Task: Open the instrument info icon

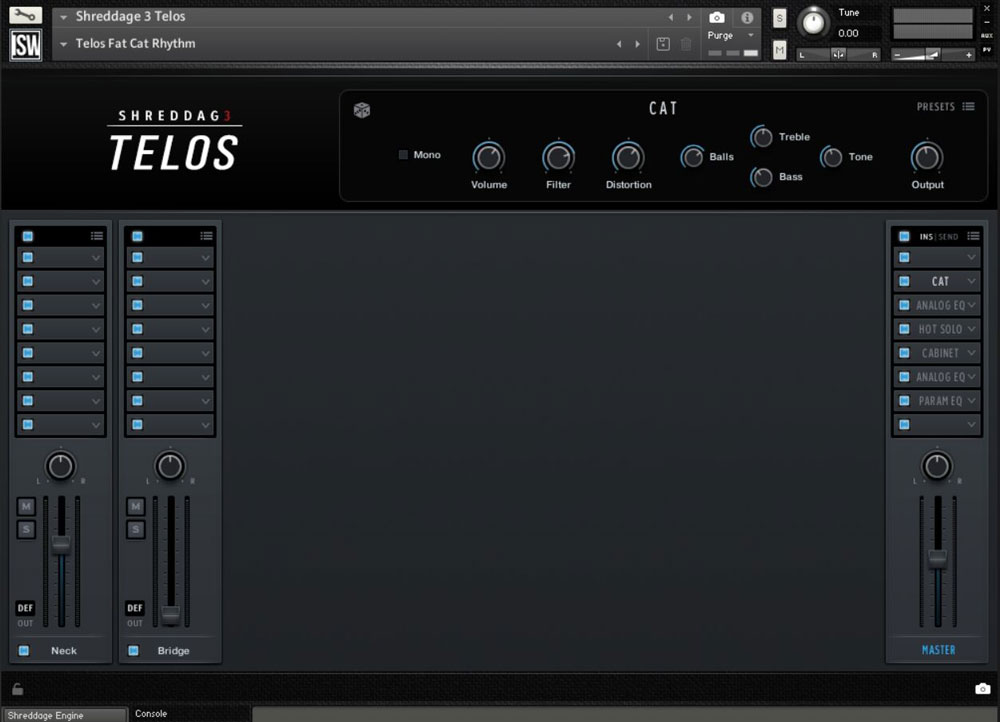Action: [747, 17]
